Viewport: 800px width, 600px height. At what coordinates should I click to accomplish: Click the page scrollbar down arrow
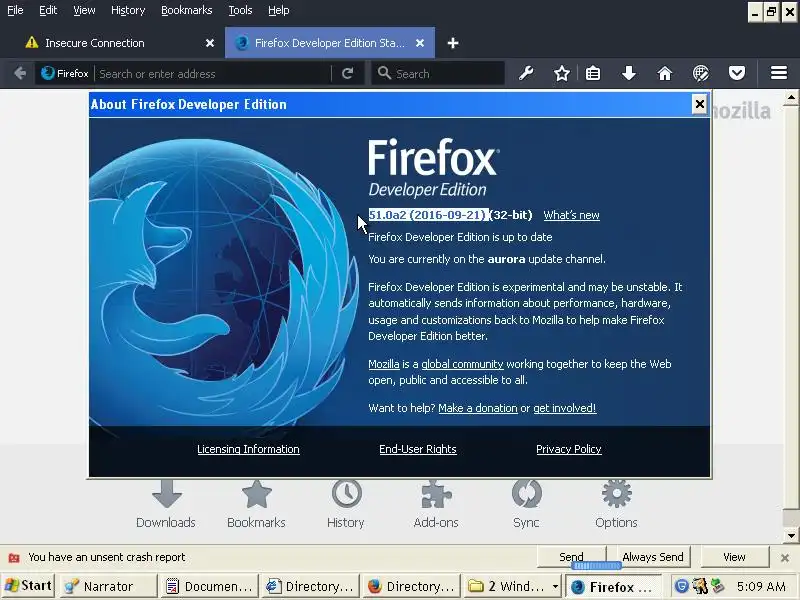click(791, 535)
